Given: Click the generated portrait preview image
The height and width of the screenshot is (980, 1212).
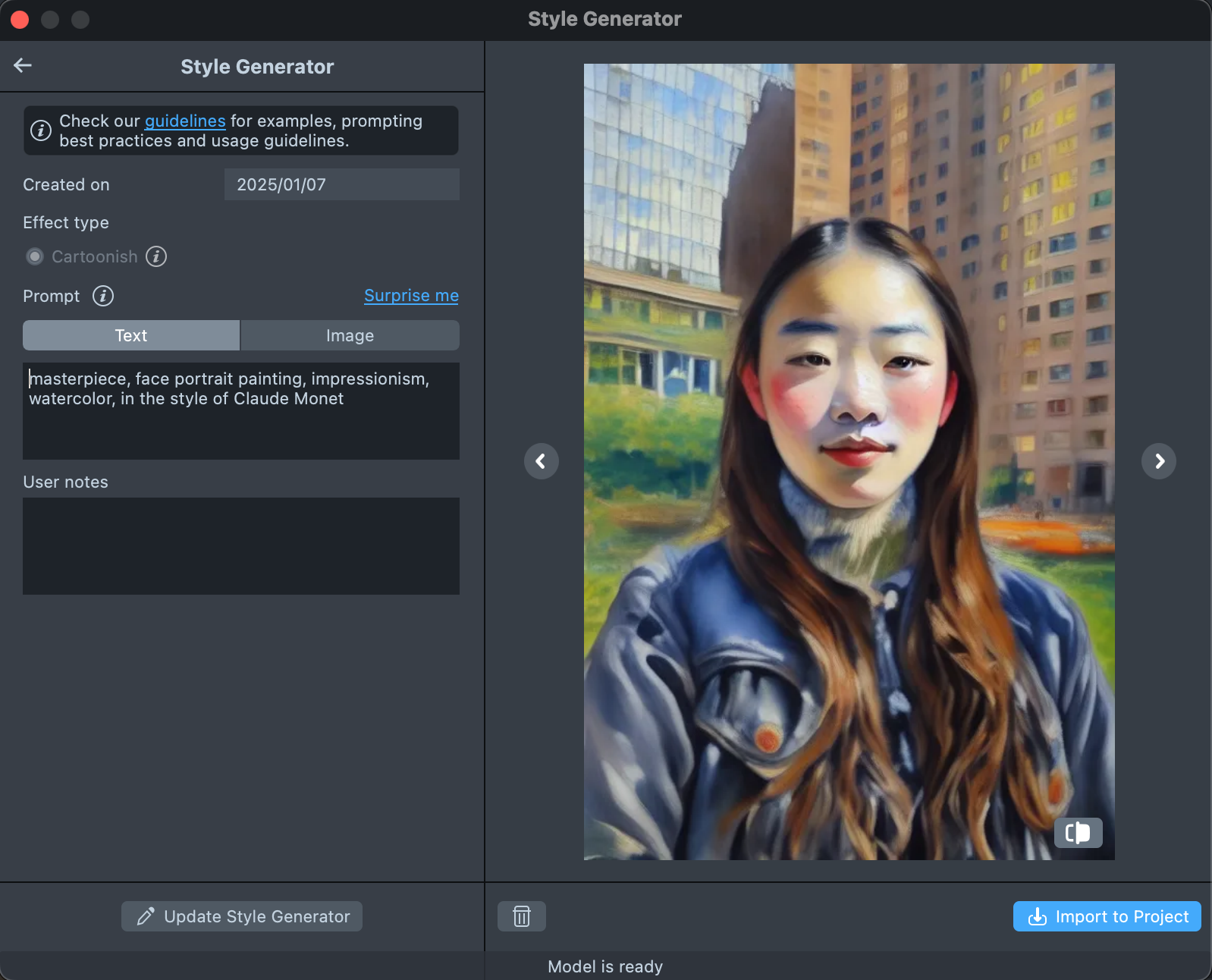Looking at the screenshot, I should pyautogui.click(x=849, y=461).
